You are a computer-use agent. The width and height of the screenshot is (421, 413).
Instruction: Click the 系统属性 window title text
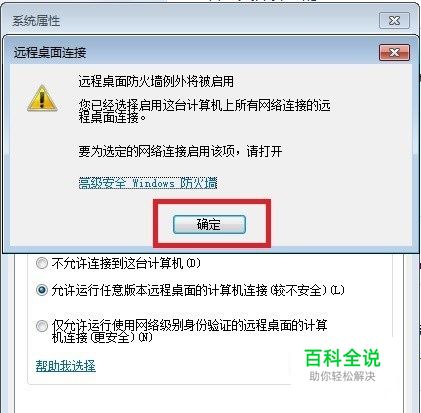[x=36, y=21]
